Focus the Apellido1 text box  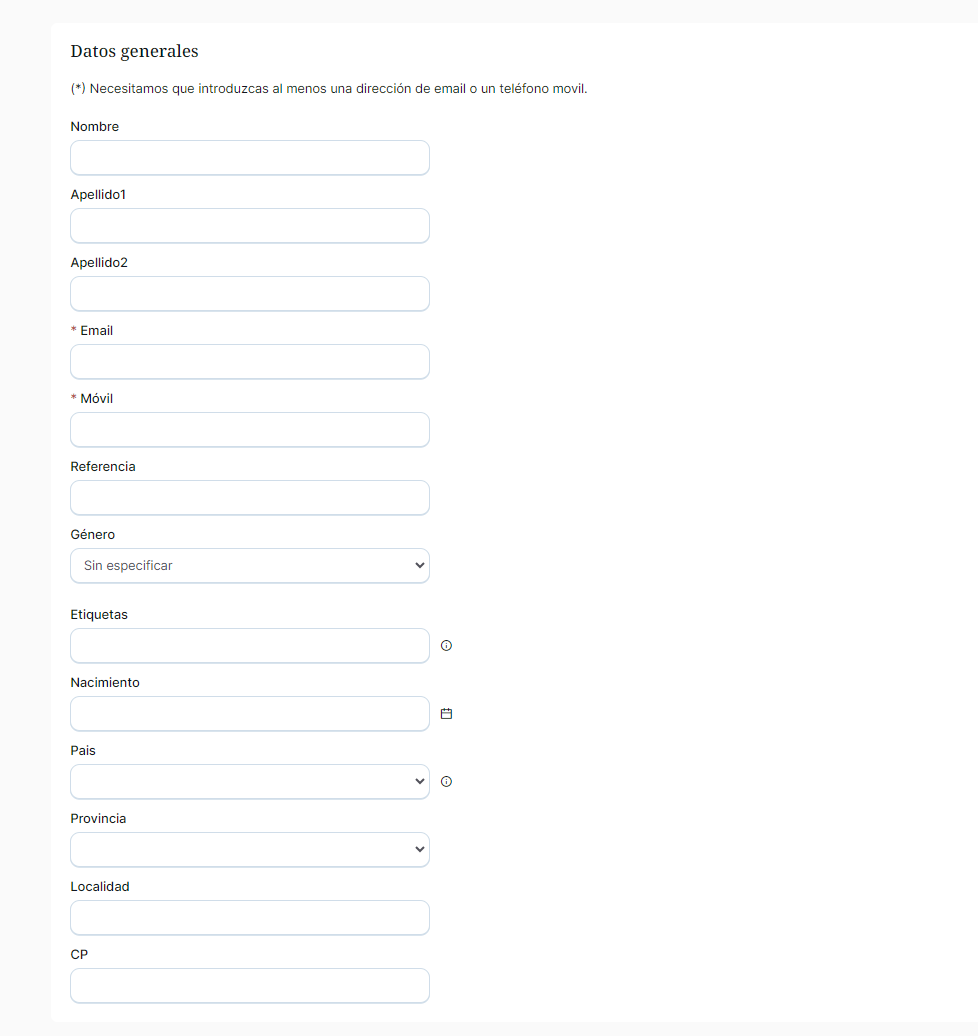(249, 226)
